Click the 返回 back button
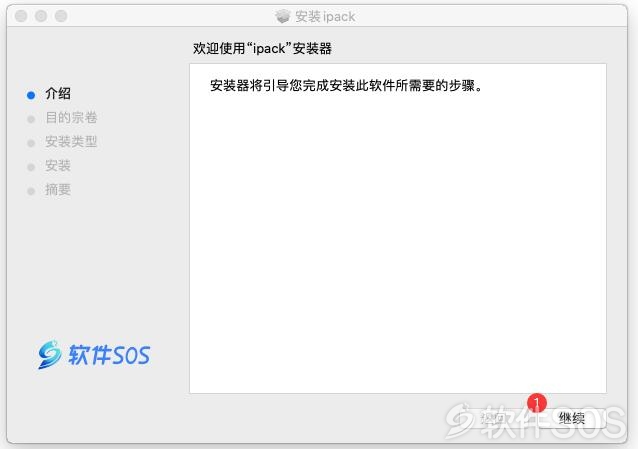The width and height of the screenshot is (638, 449). pos(494,418)
